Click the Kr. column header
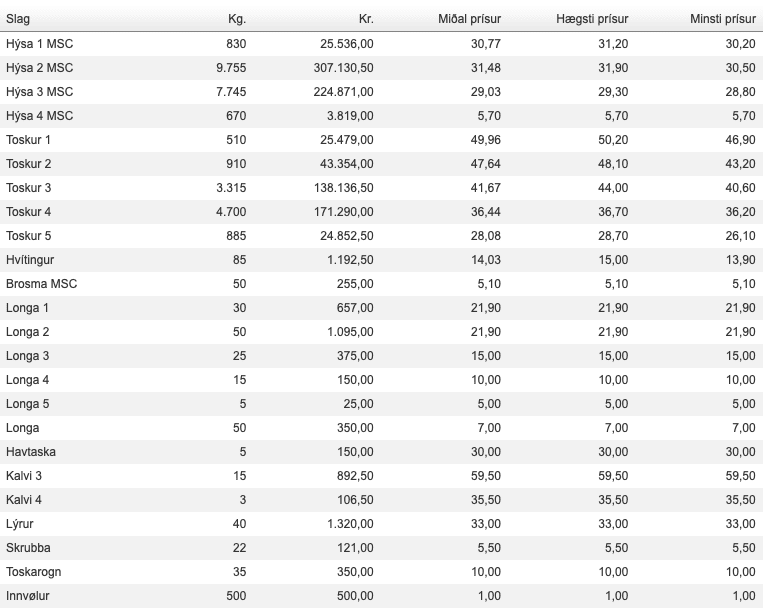Screen dimensions: 773x615 (365, 19)
